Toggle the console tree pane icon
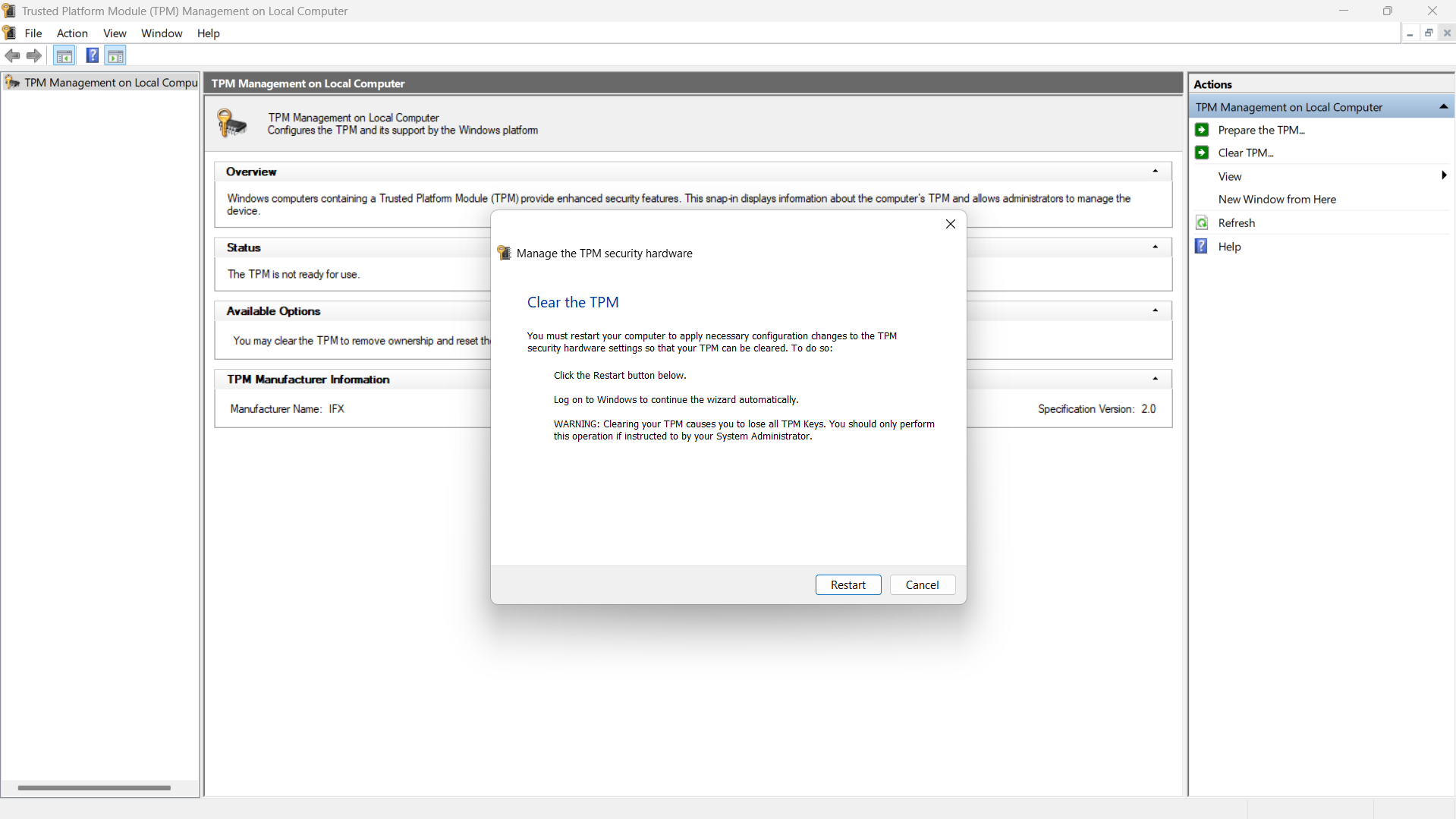Viewport: 1456px width, 819px height. (x=64, y=55)
